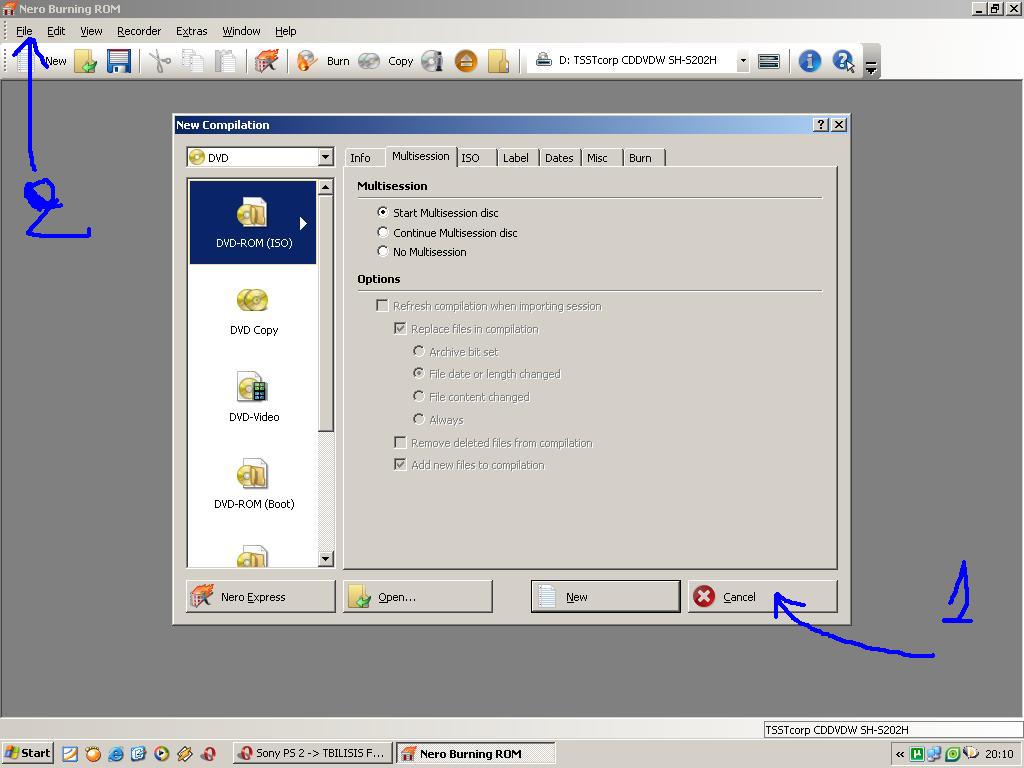Click the open compilation folder toolbar icon
This screenshot has width=1024, height=768.
point(86,61)
